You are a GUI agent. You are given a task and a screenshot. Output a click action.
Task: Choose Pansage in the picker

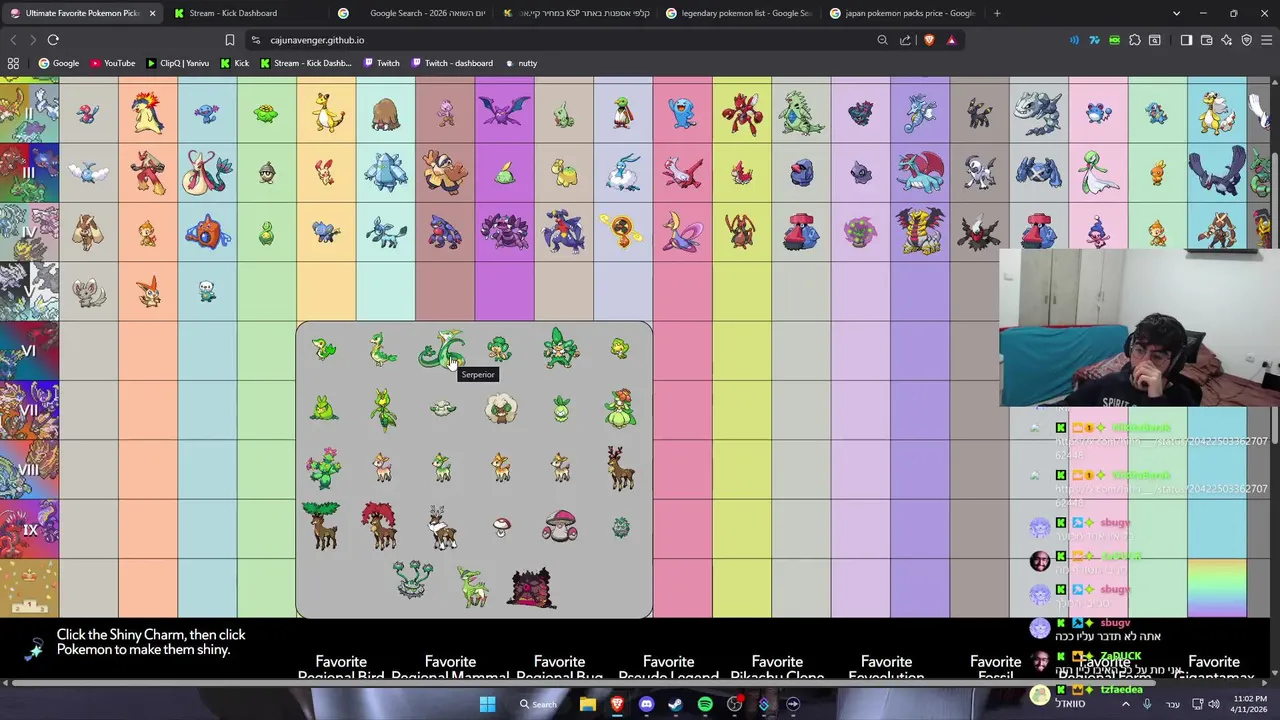(500, 349)
